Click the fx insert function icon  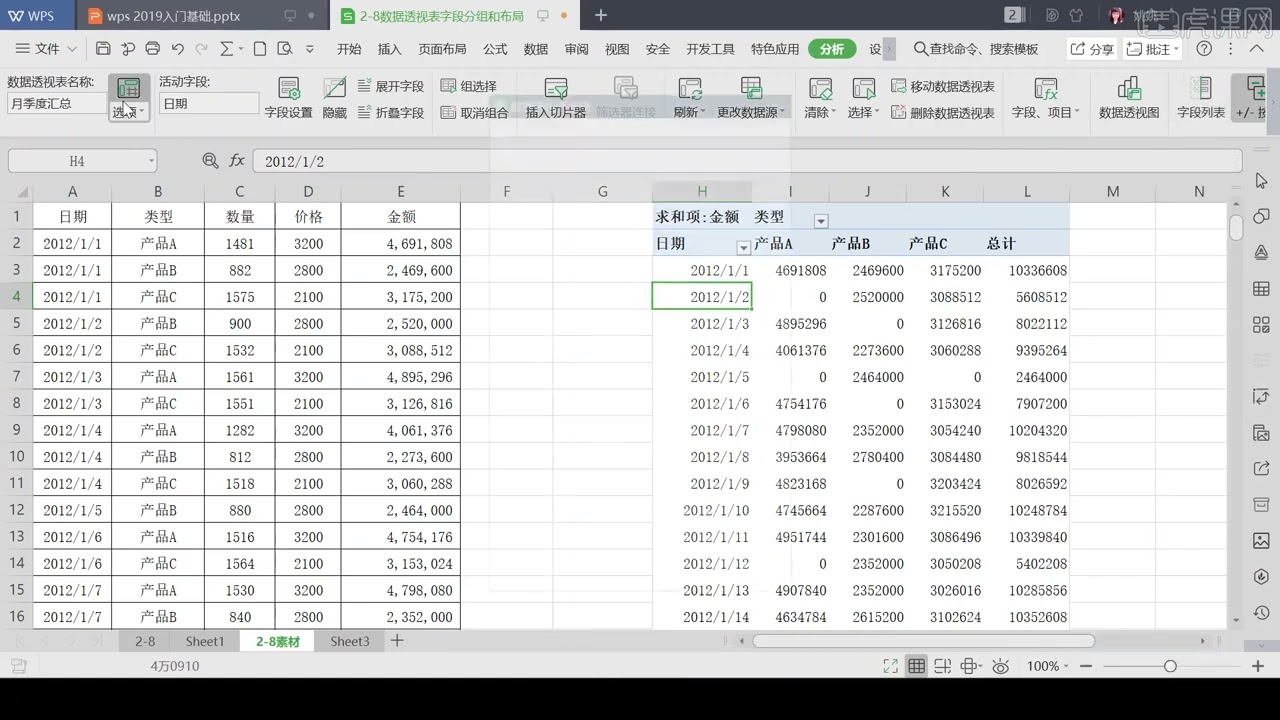tap(237, 160)
